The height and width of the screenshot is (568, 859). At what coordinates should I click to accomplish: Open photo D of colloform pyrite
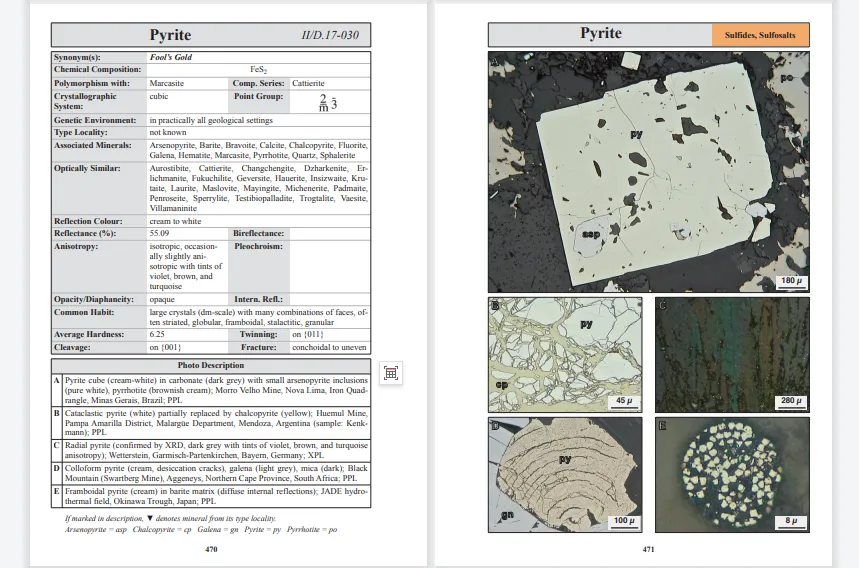click(565, 474)
